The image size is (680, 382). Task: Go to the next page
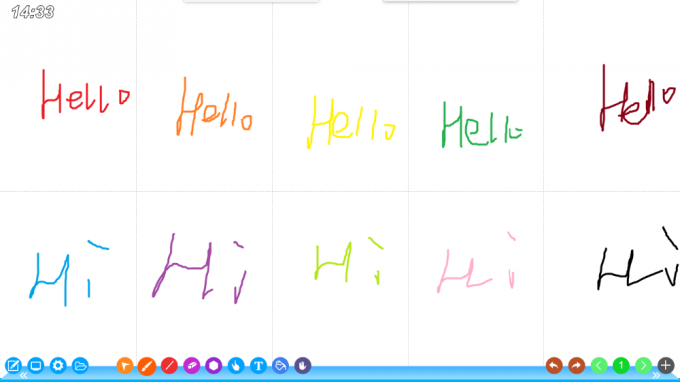click(644, 366)
